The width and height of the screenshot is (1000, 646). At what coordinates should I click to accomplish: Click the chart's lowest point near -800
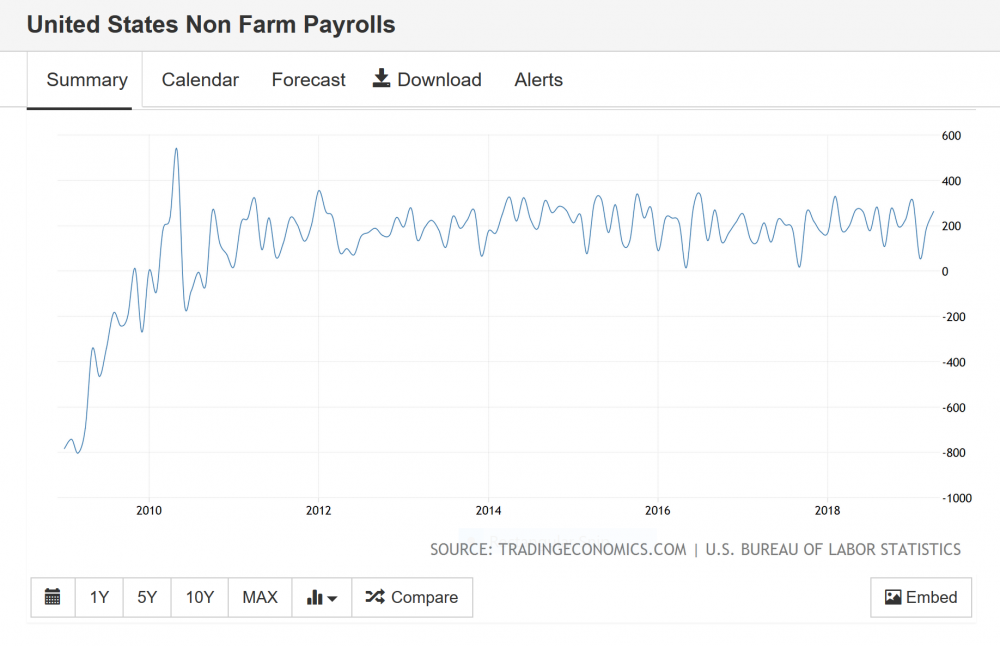coord(78,452)
